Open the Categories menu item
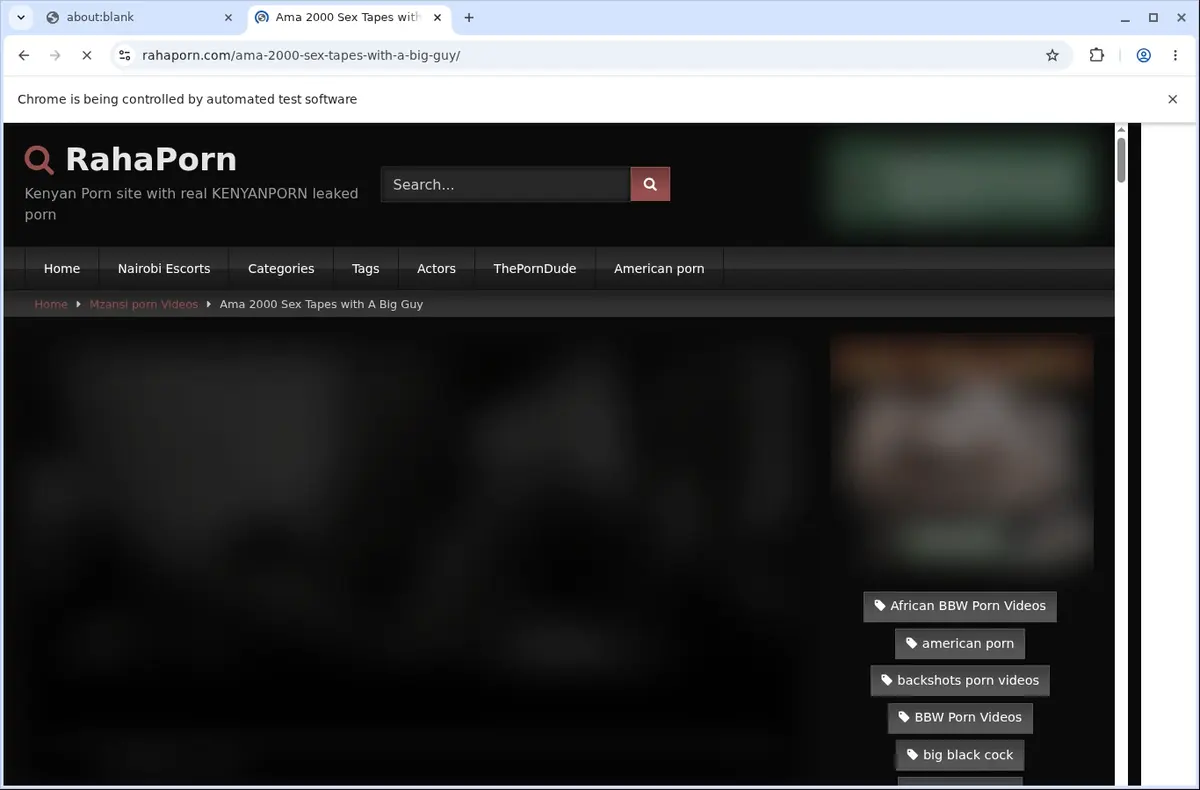 click(x=281, y=268)
